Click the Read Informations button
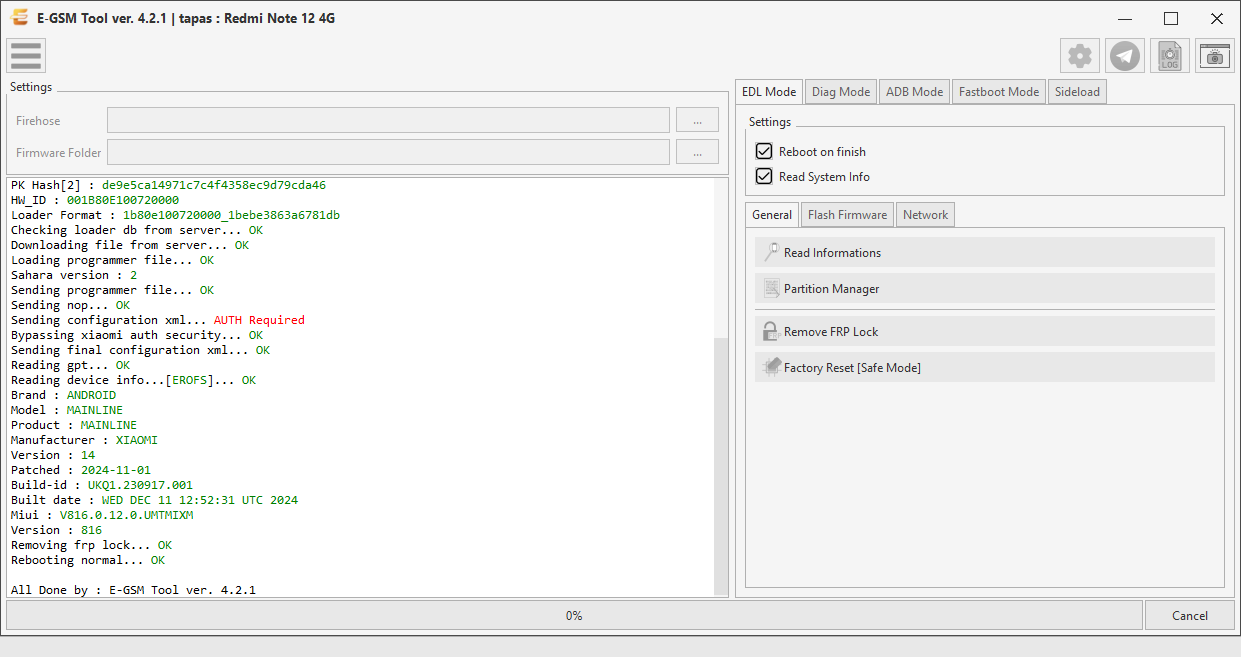This screenshot has height=657, width=1241. pos(985,252)
